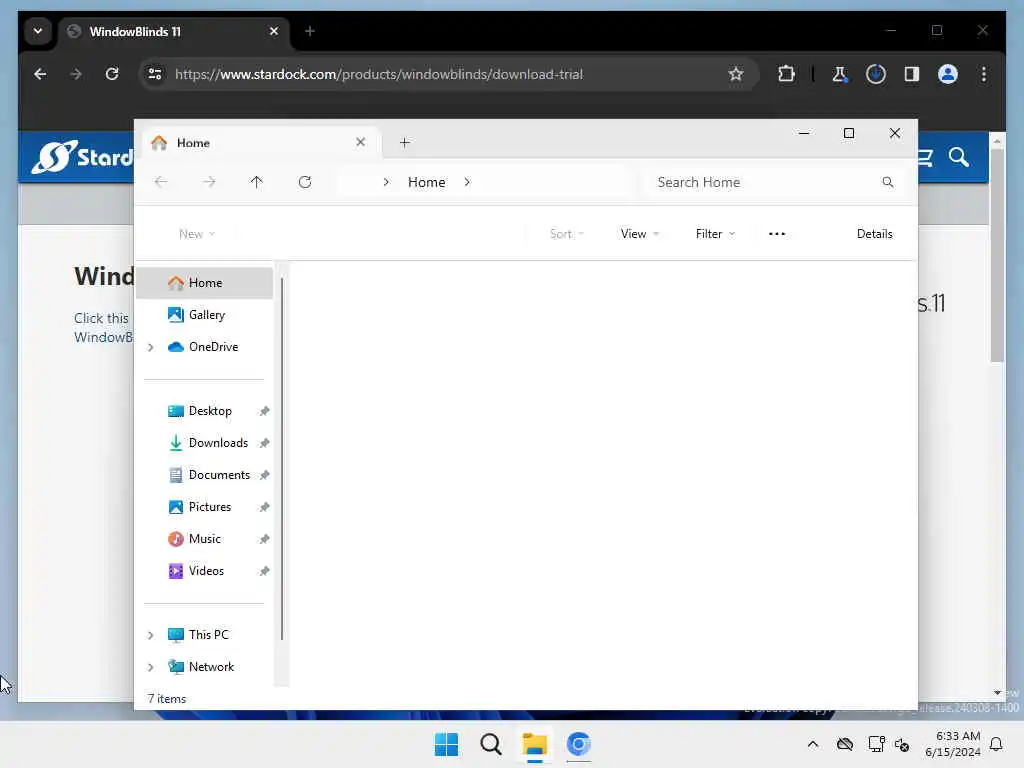1024x768 pixels.
Task: Click the search magnifier in Explorer
Action: pyautogui.click(x=888, y=182)
